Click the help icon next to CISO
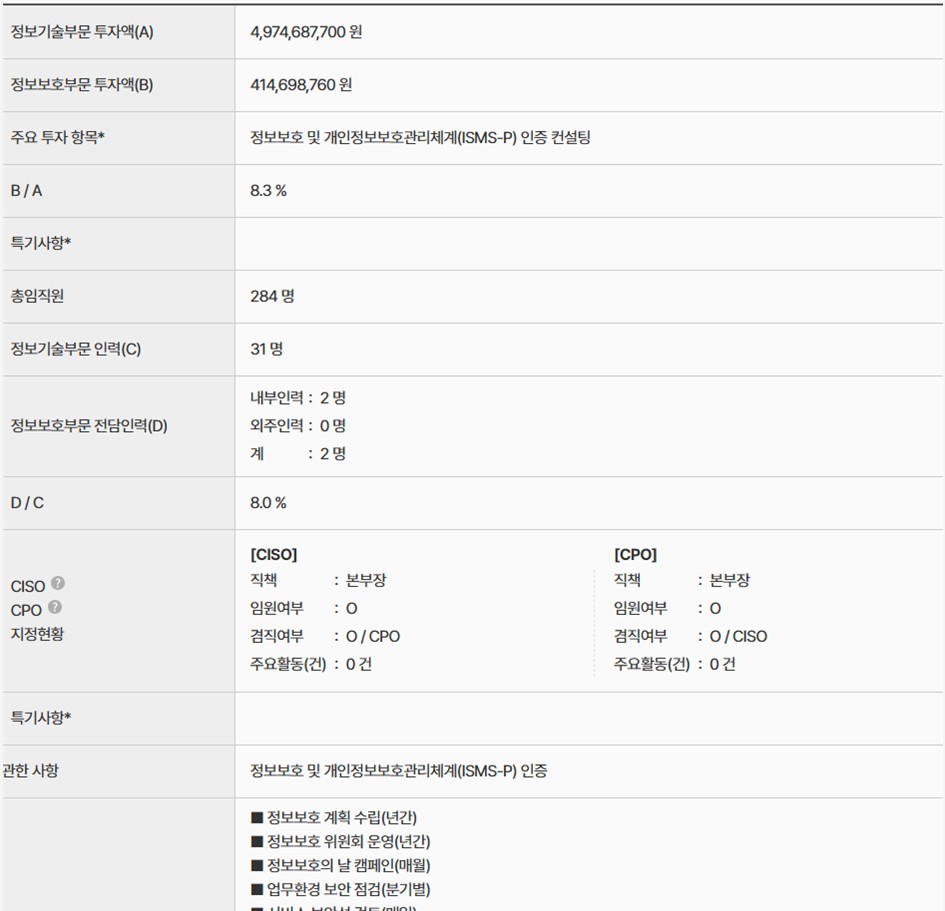This screenshot has height=911, width=945. point(58,584)
